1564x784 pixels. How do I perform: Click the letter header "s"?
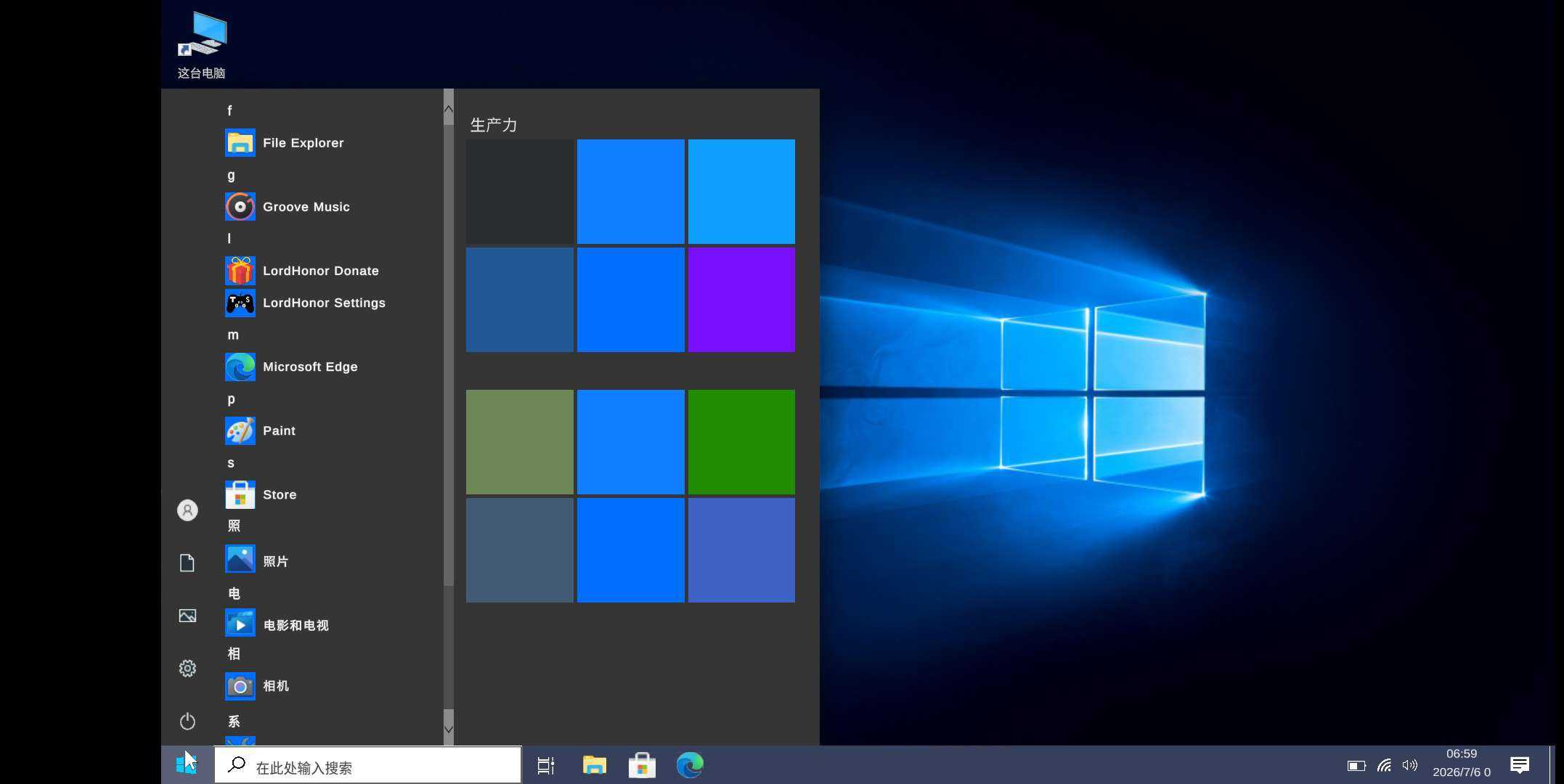[x=231, y=462]
